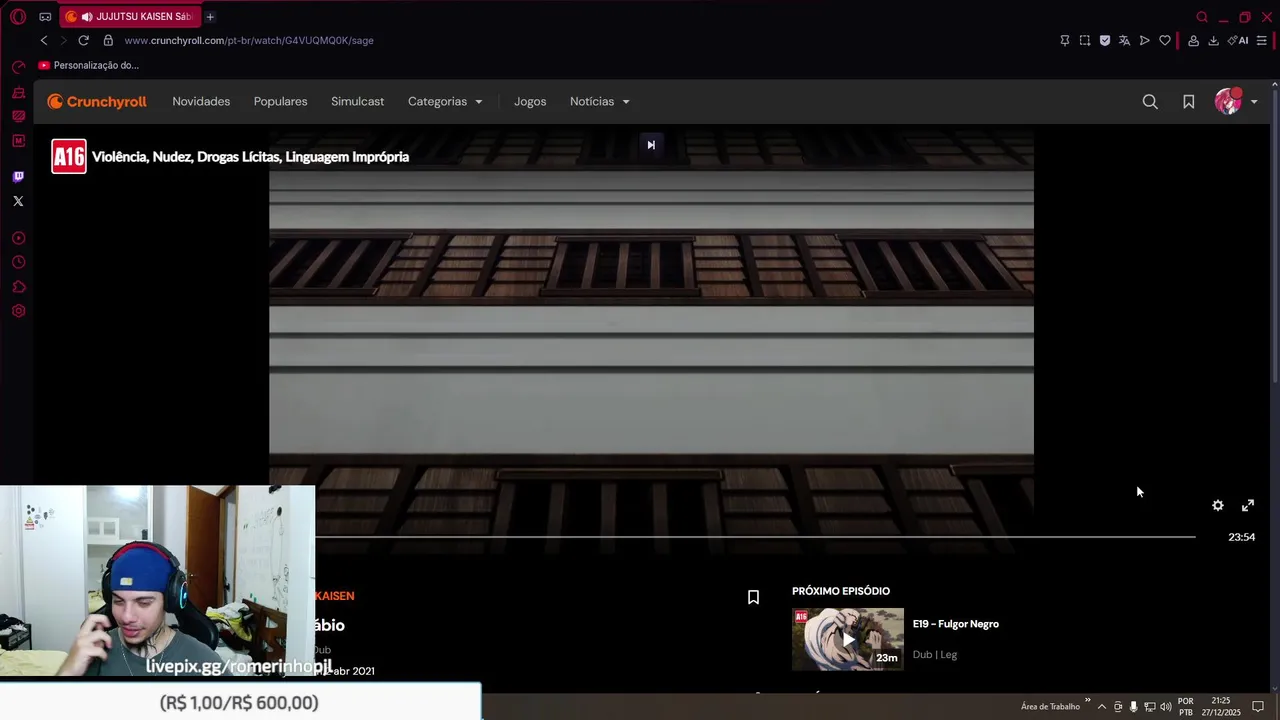Open the taskbar microphone icon
Screen dimensions: 1280x720
point(1133,706)
